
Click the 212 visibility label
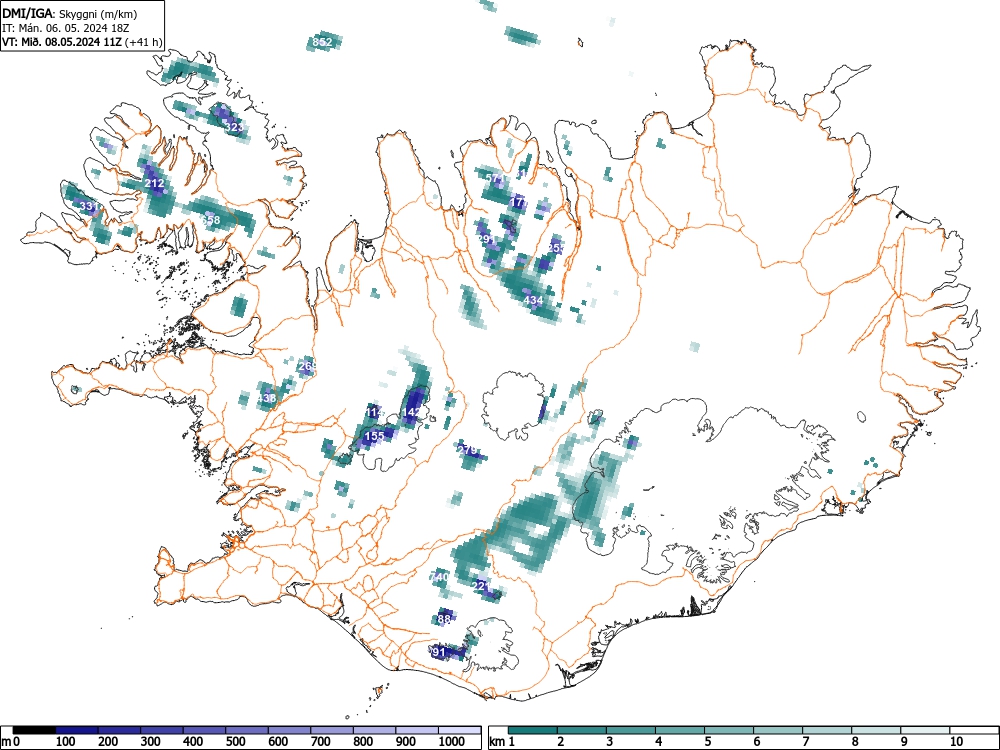[x=154, y=183]
